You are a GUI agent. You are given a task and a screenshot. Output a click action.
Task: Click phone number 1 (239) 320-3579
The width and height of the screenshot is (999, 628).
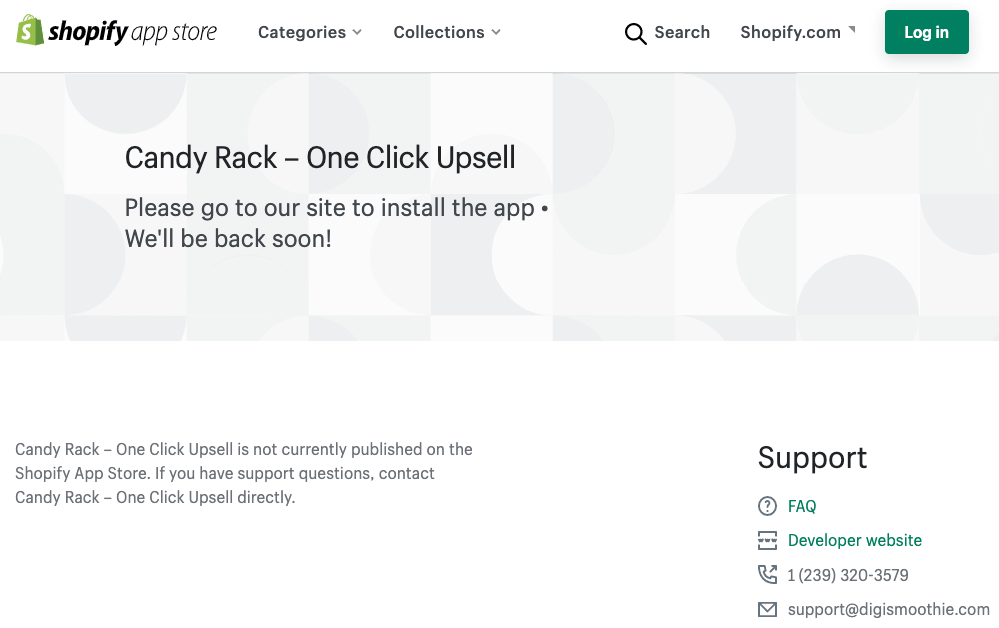click(x=848, y=575)
